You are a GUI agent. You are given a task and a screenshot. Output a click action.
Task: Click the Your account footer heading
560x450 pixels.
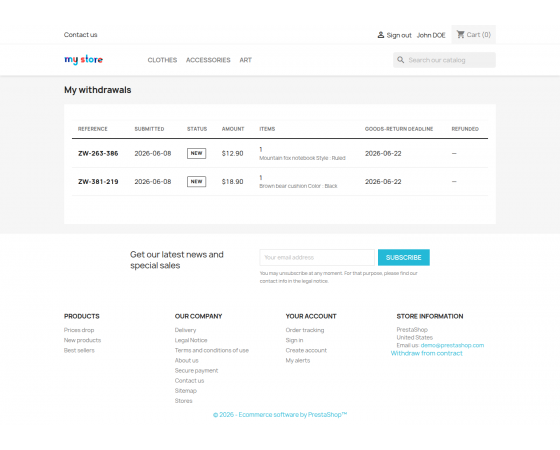click(311, 316)
